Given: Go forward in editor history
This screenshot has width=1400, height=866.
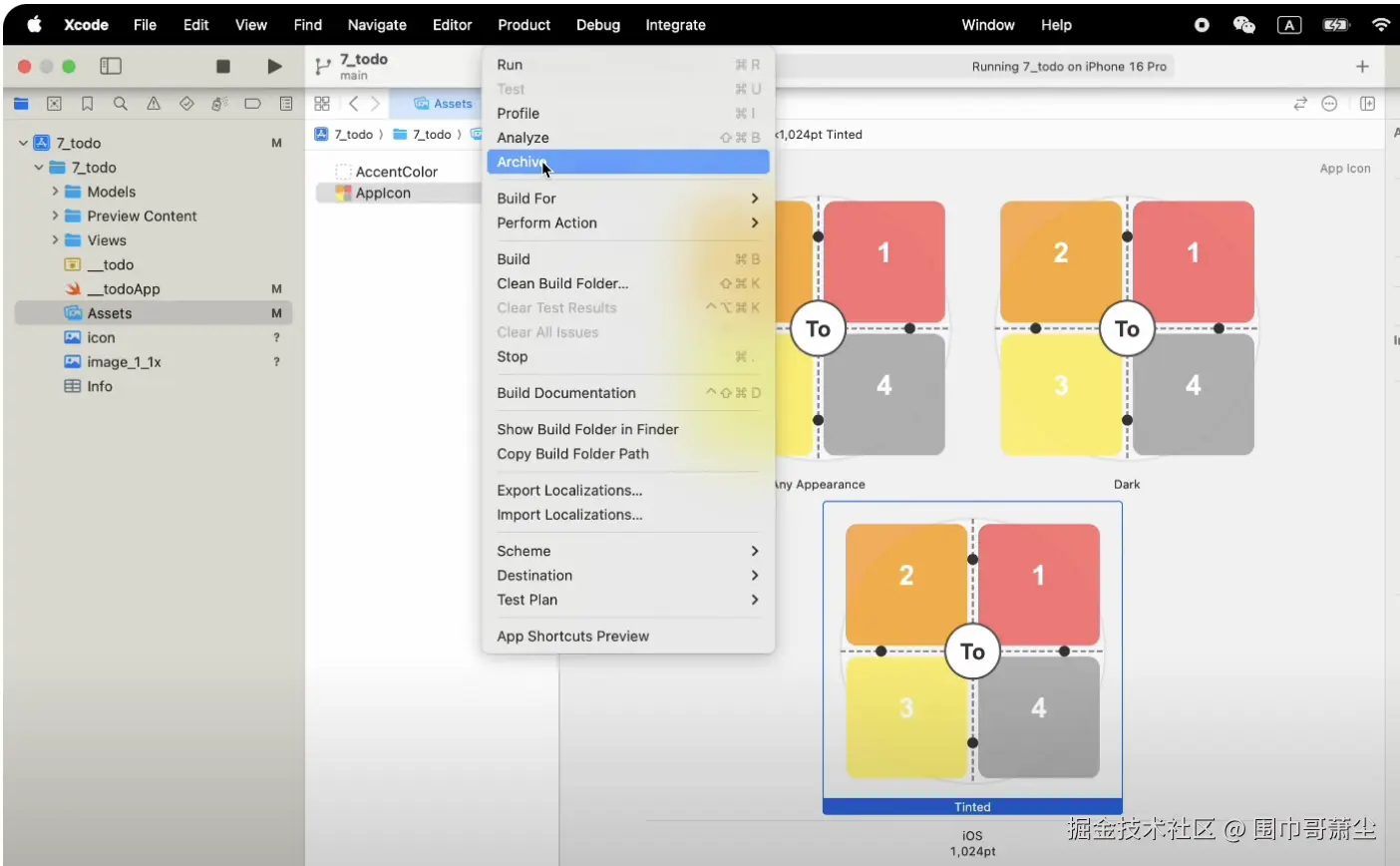Looking at the screenshot, I should tap(375, 104).
